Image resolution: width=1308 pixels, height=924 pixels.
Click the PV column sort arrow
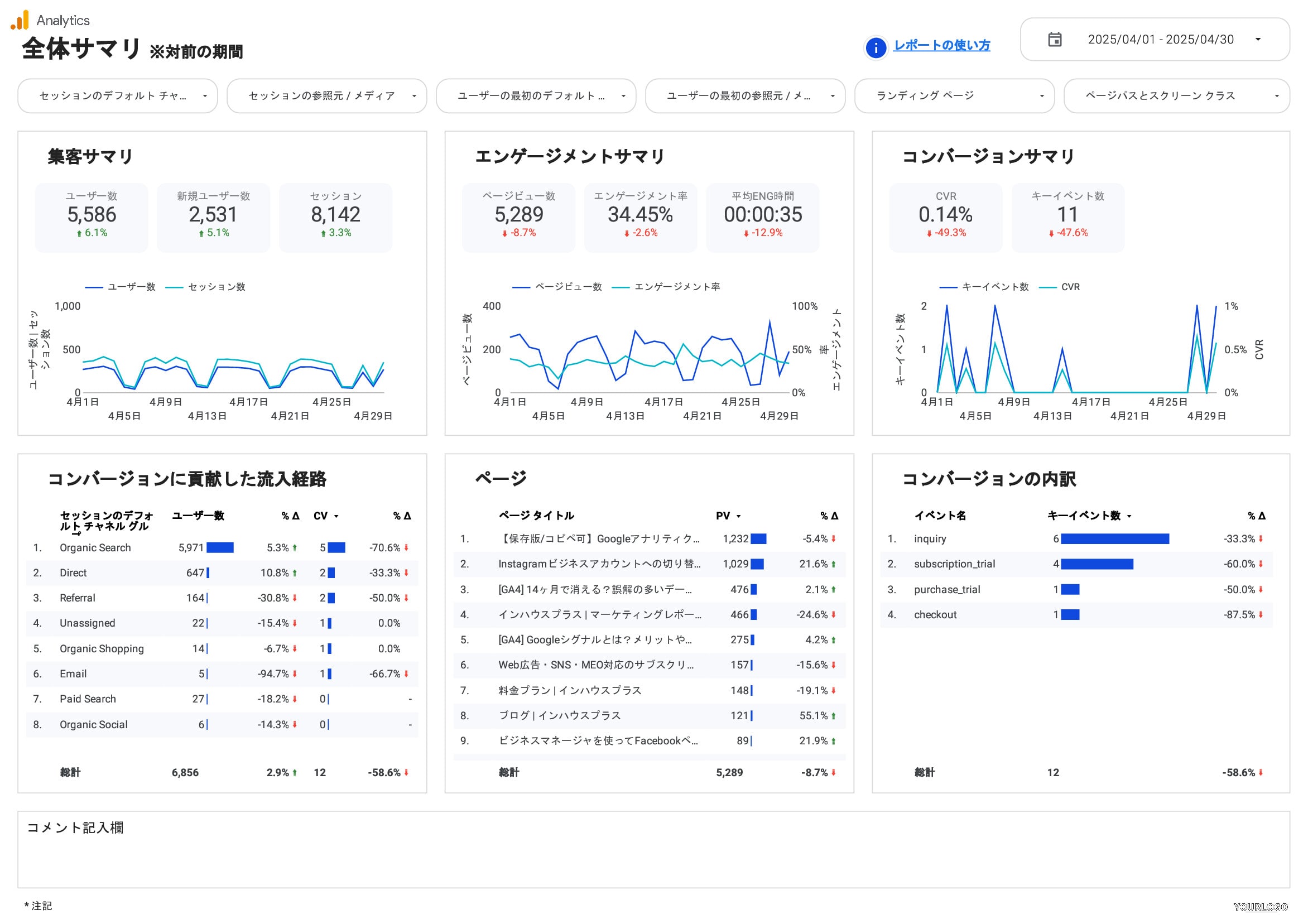[738, 516]
